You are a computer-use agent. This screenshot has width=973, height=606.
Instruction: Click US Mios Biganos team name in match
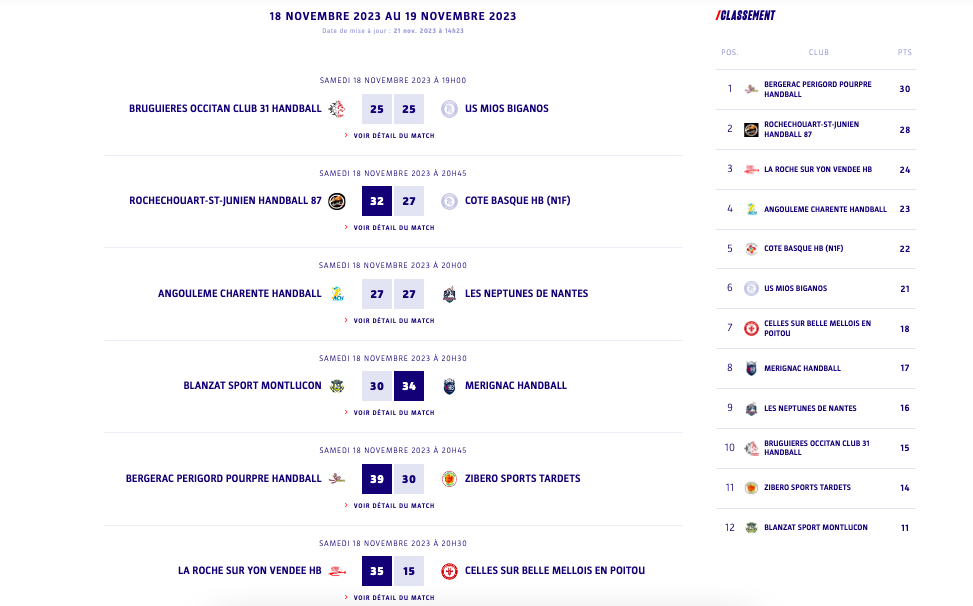506,109
